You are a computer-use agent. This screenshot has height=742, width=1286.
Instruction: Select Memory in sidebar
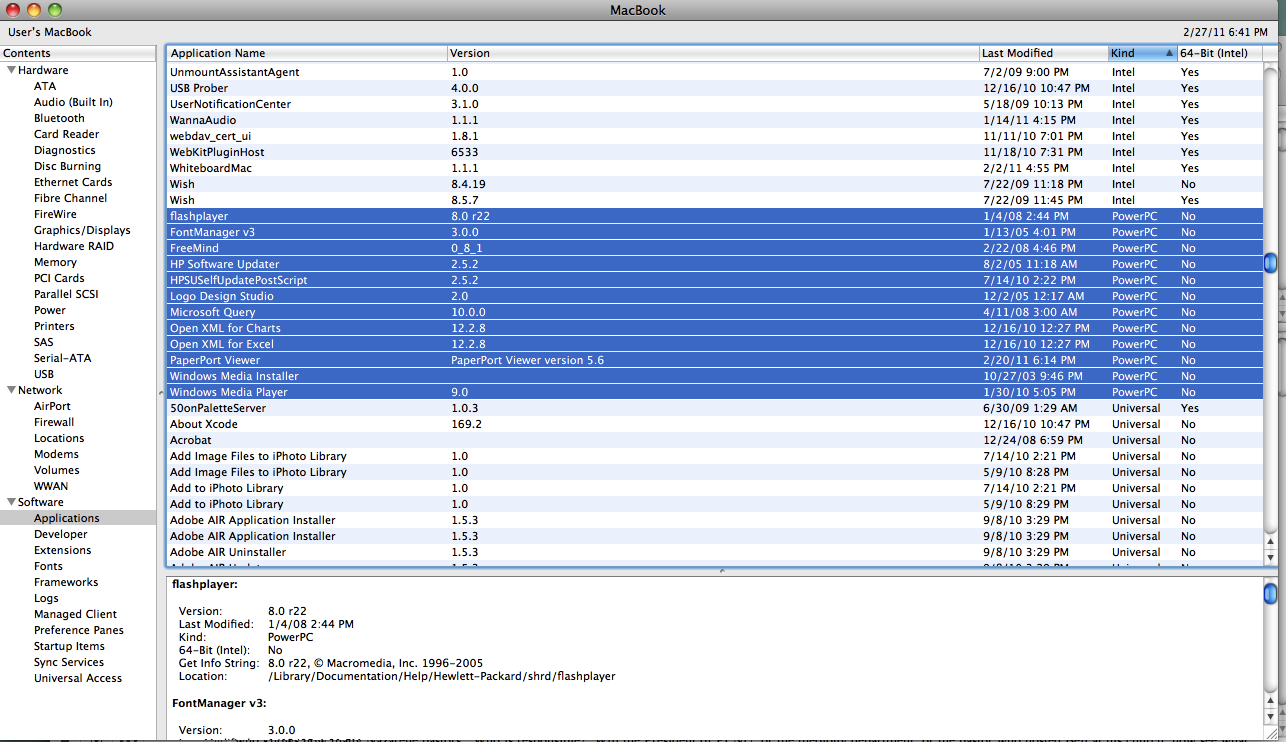tap(55, 262)
